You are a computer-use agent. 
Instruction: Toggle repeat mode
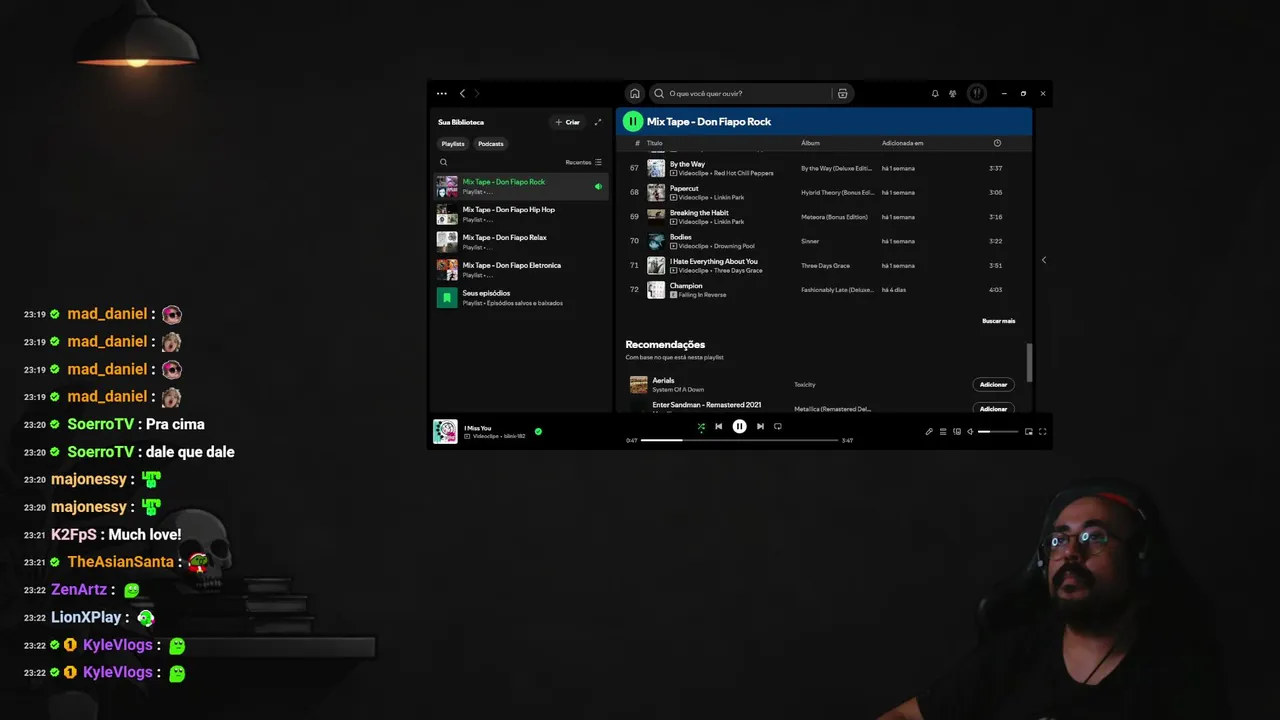[778, 426]
